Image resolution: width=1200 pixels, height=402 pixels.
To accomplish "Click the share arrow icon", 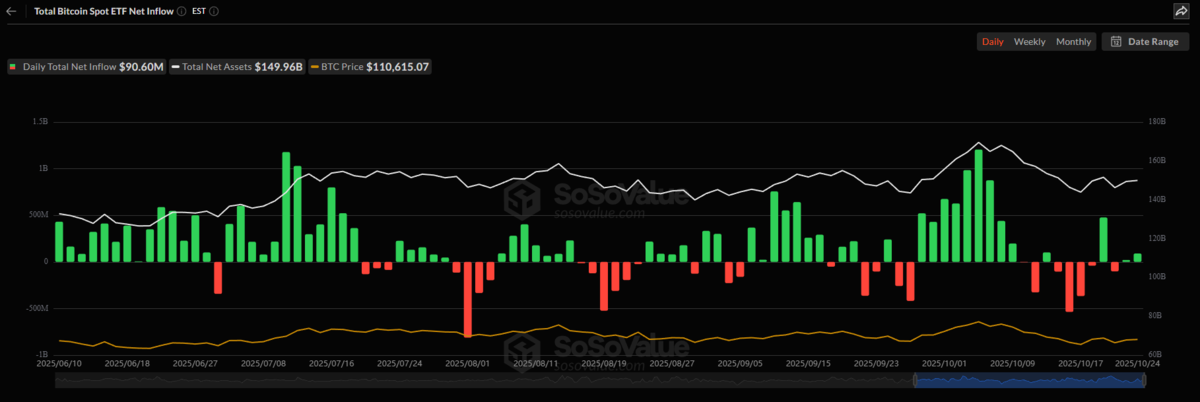I will tap(1181, 11).
